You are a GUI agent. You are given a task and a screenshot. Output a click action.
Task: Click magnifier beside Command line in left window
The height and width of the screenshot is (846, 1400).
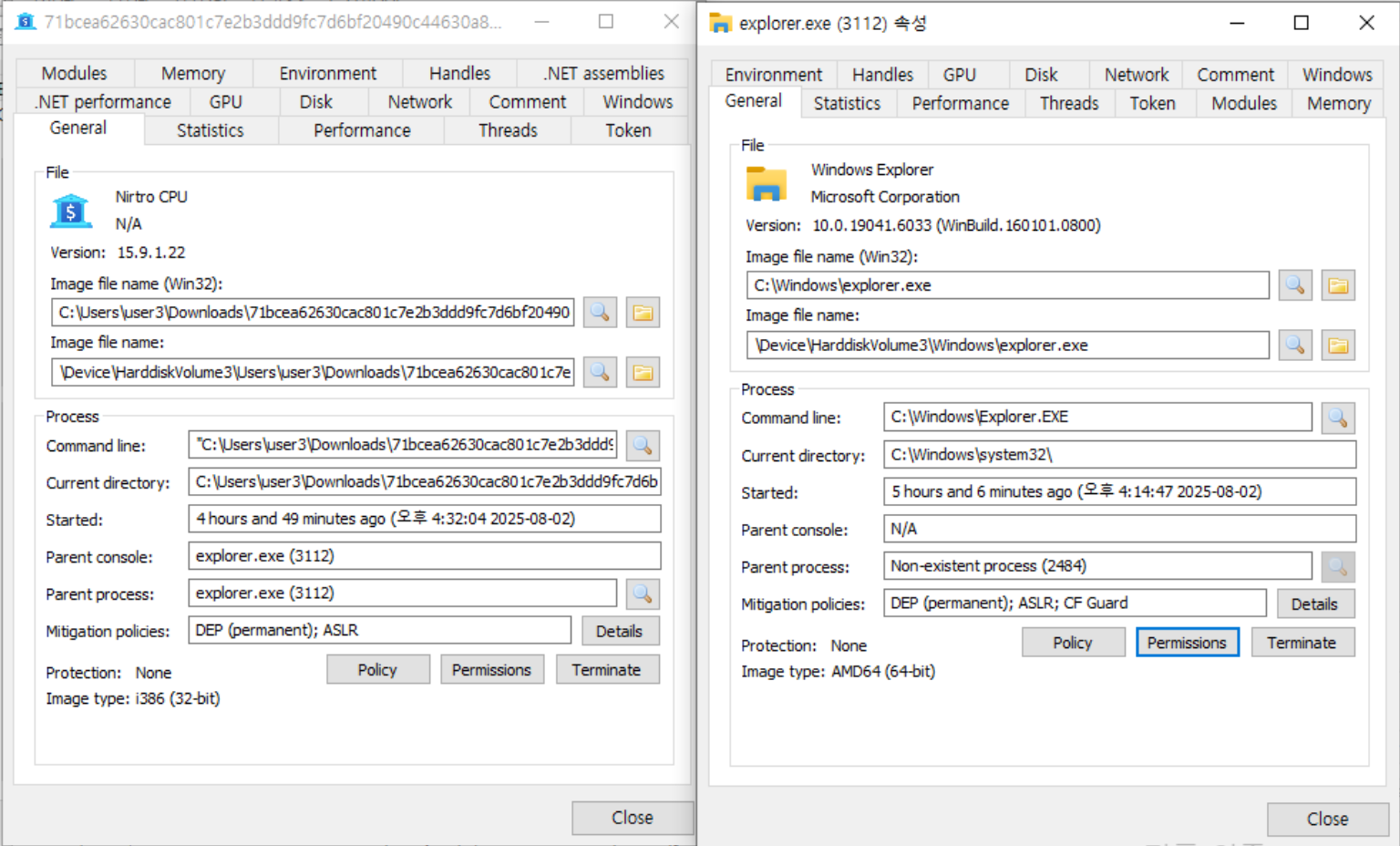[x=642, y=445]
